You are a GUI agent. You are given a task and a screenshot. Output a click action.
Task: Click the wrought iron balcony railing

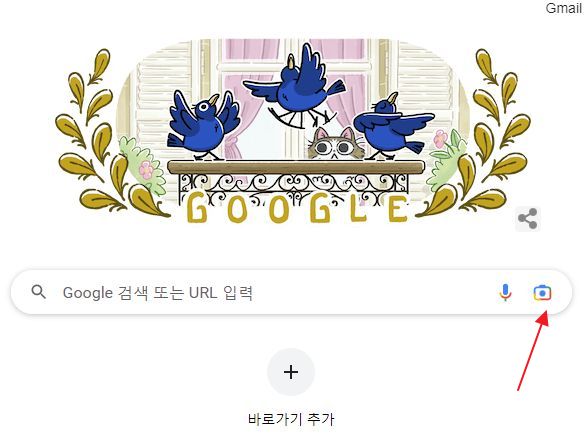pyautogui.click(x=294, y=185)
